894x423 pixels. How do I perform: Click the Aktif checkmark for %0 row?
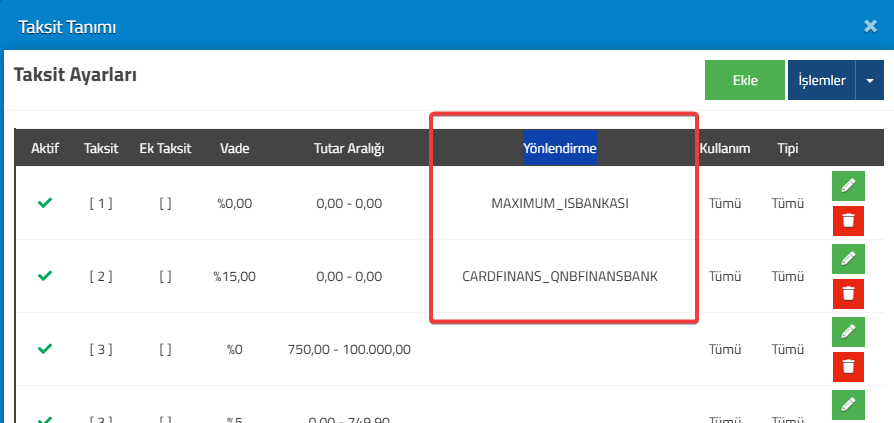[x=45, y=349]
